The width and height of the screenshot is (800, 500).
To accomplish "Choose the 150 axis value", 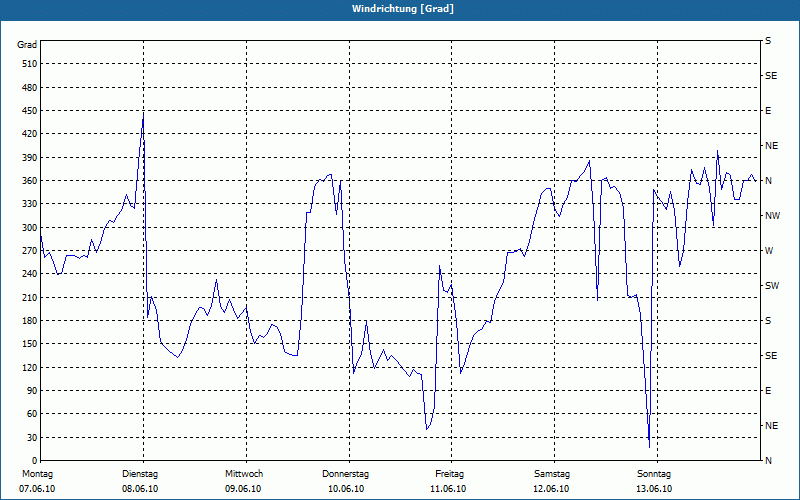I will [29, 344].
